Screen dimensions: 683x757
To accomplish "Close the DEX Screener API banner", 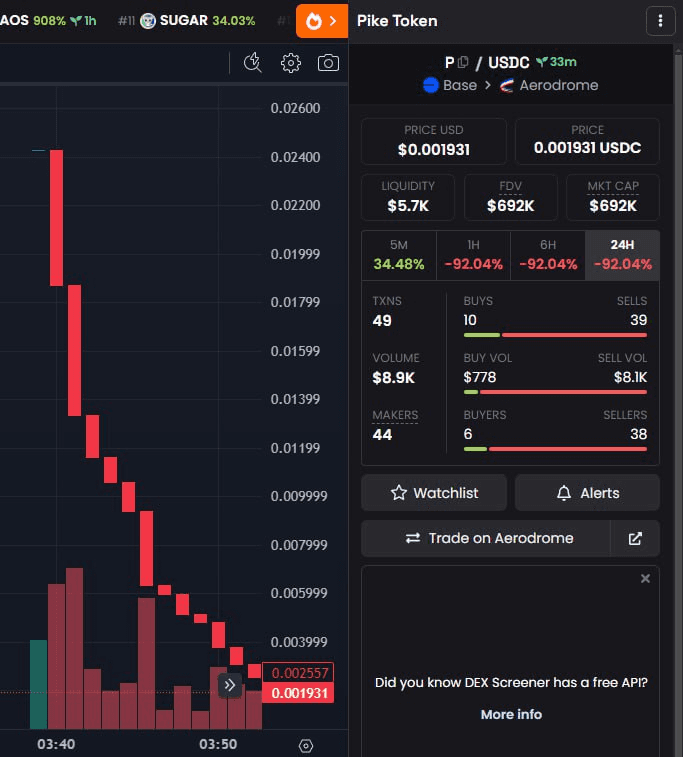I will coord(645,578).
